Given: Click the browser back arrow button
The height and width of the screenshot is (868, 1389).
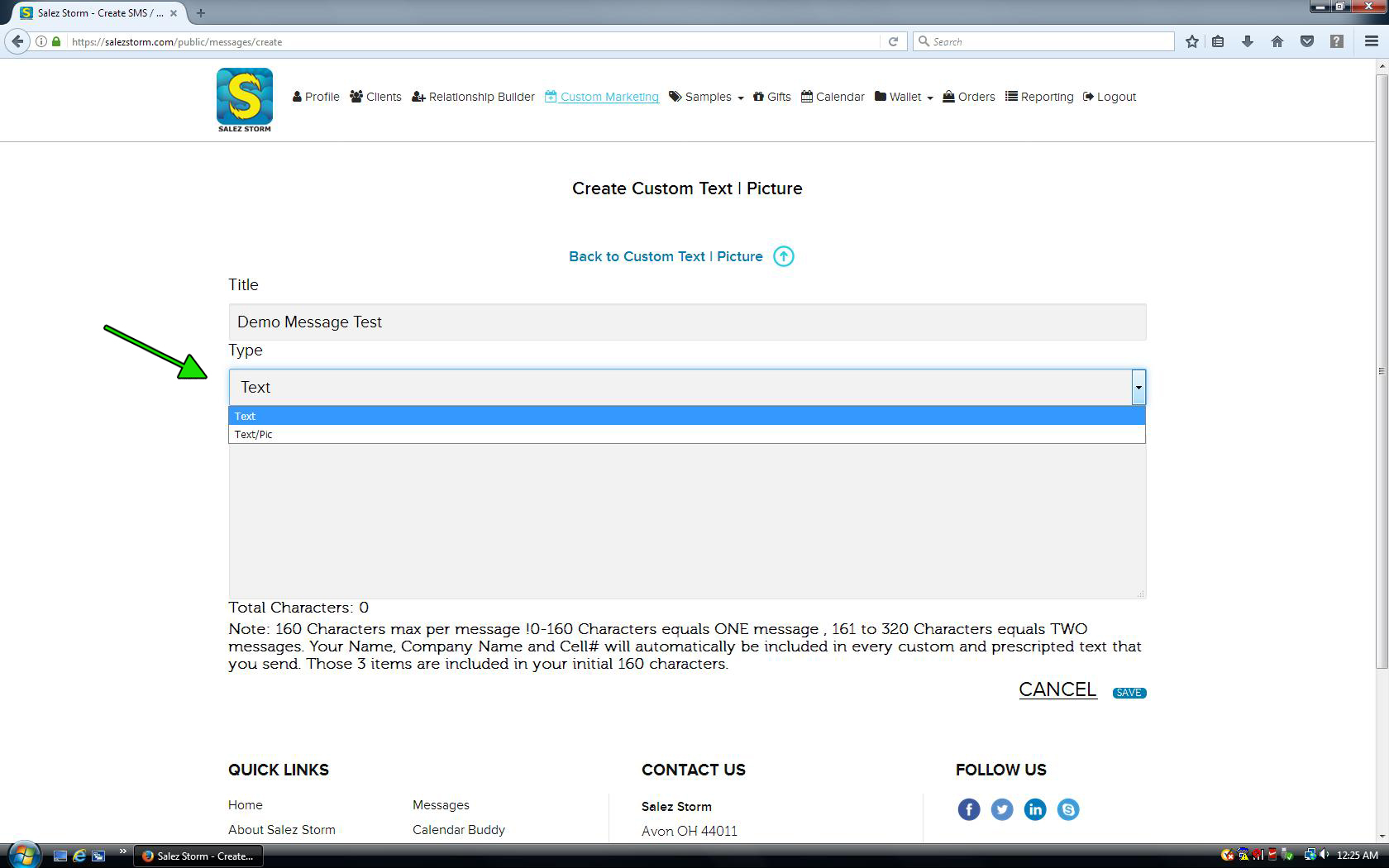Looking at the screenshot, I should click(17, 41).
